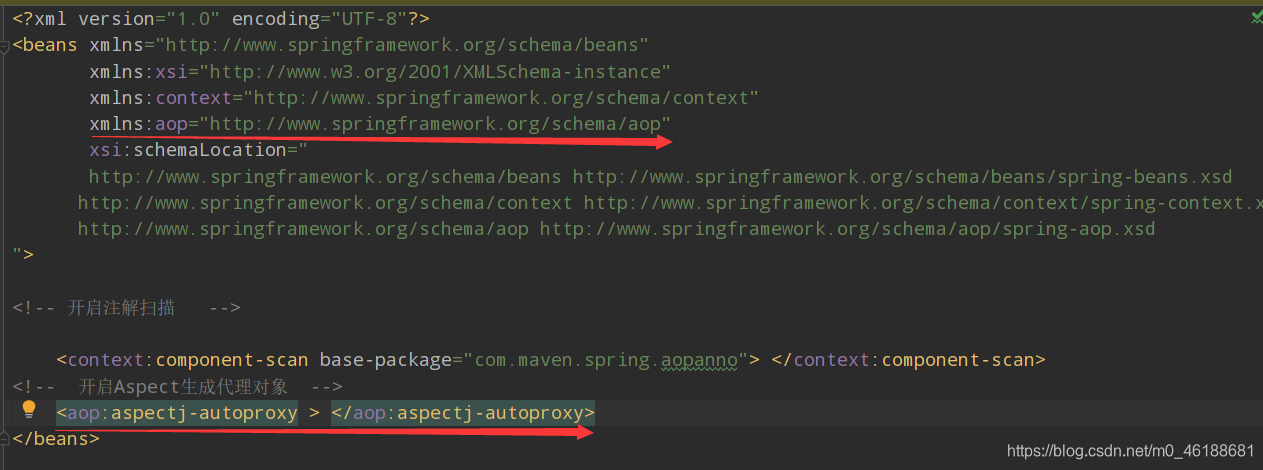Click the xmlns beans namespace URL
The image size is (1263, 470).
pos(401,45)
